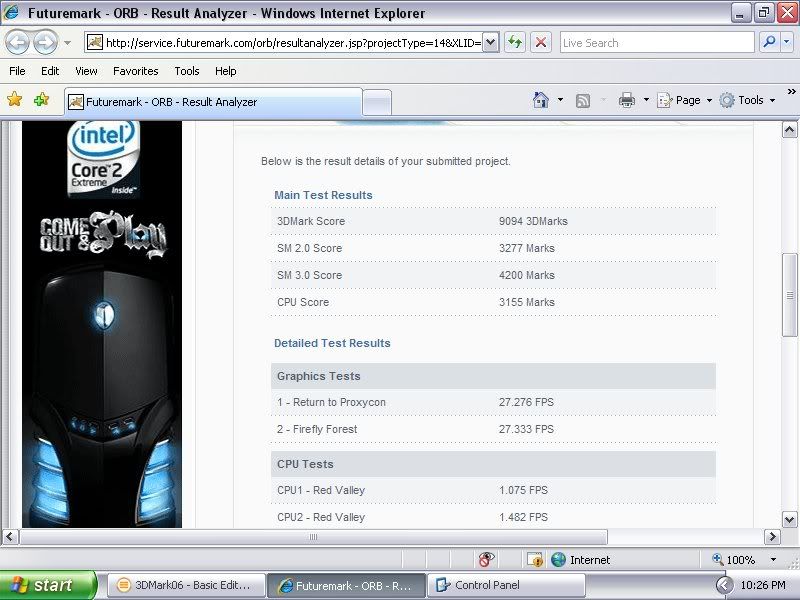Click the horizontal scrollbar right arrow
This screenshot has width=800, height=600.
pos(772,537)
